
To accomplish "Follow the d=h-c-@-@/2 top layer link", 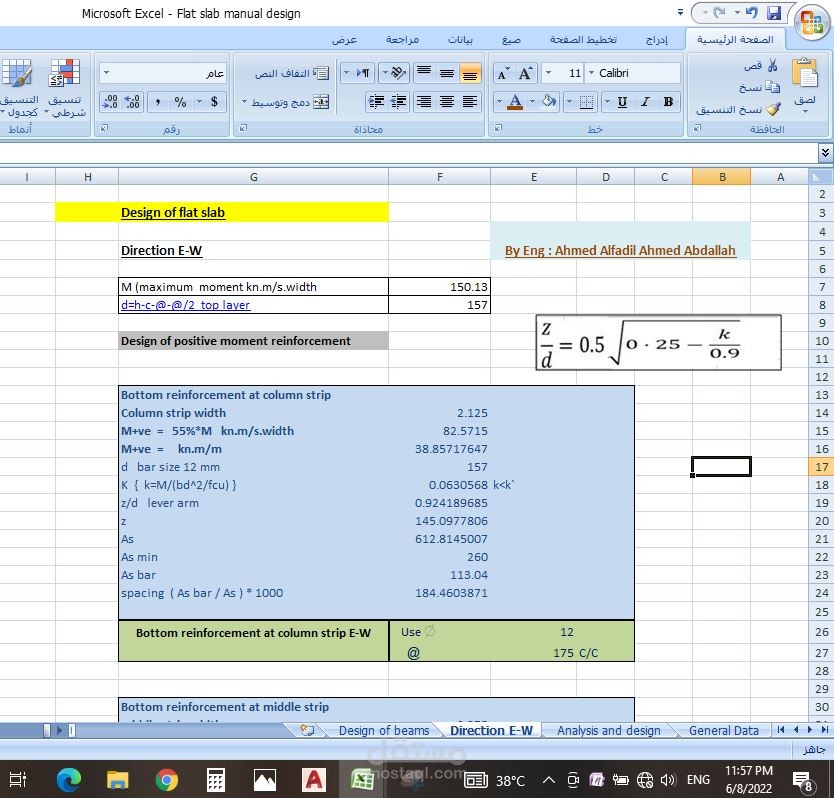I will pos(185,305).
